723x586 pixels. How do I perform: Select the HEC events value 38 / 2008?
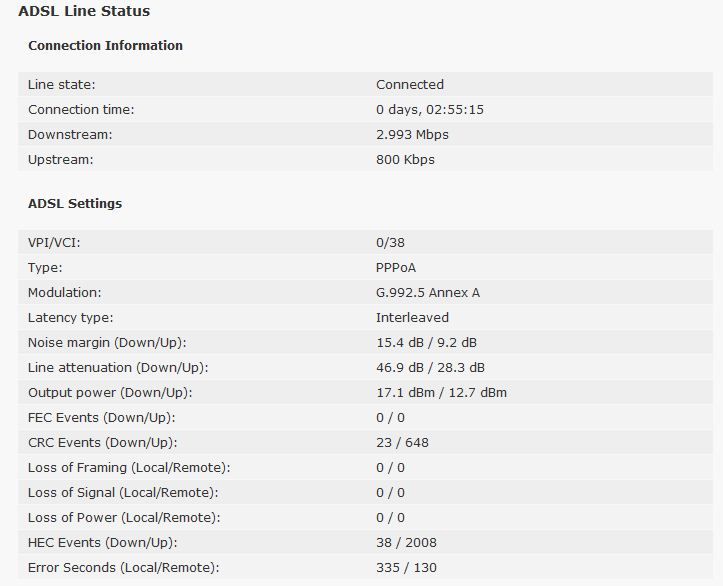[406, 543]
